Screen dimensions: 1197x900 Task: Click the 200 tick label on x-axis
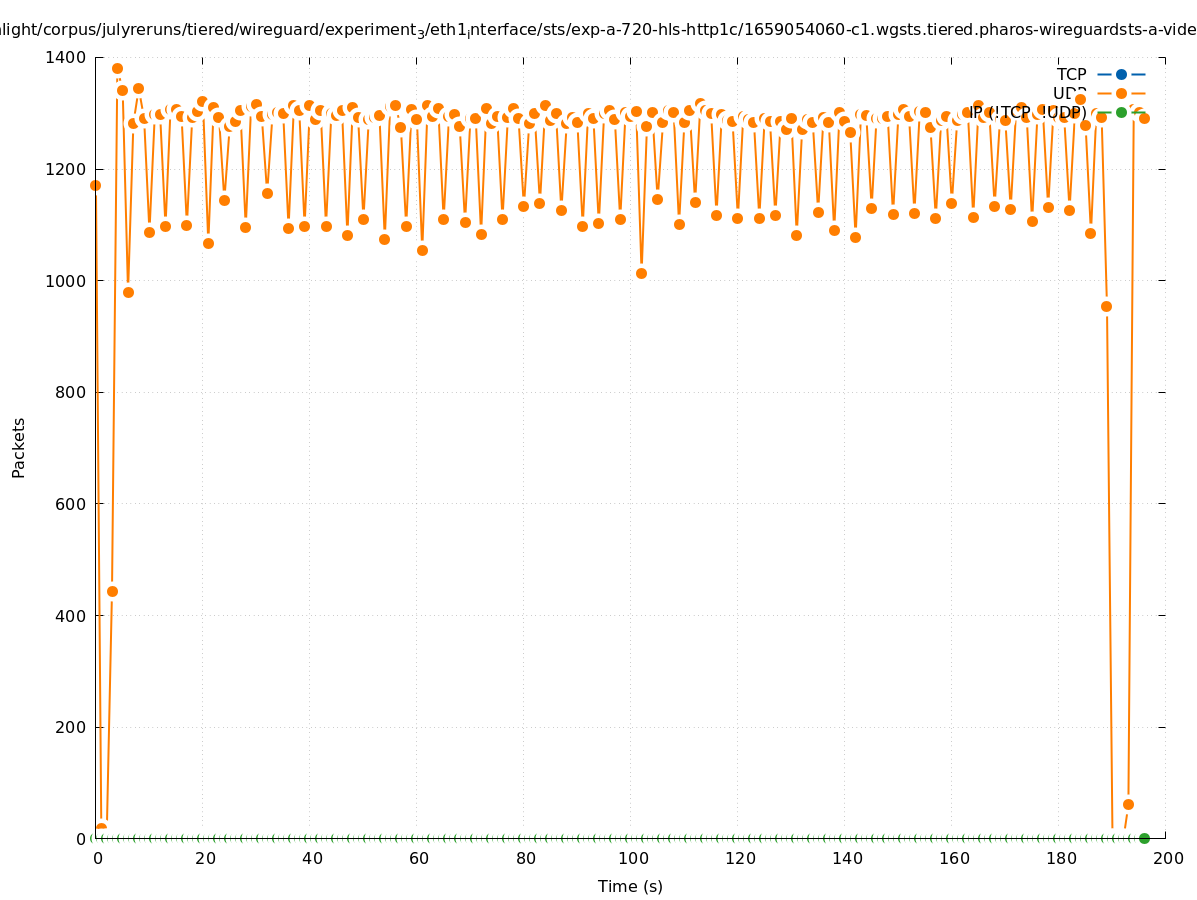point(1166,858)
